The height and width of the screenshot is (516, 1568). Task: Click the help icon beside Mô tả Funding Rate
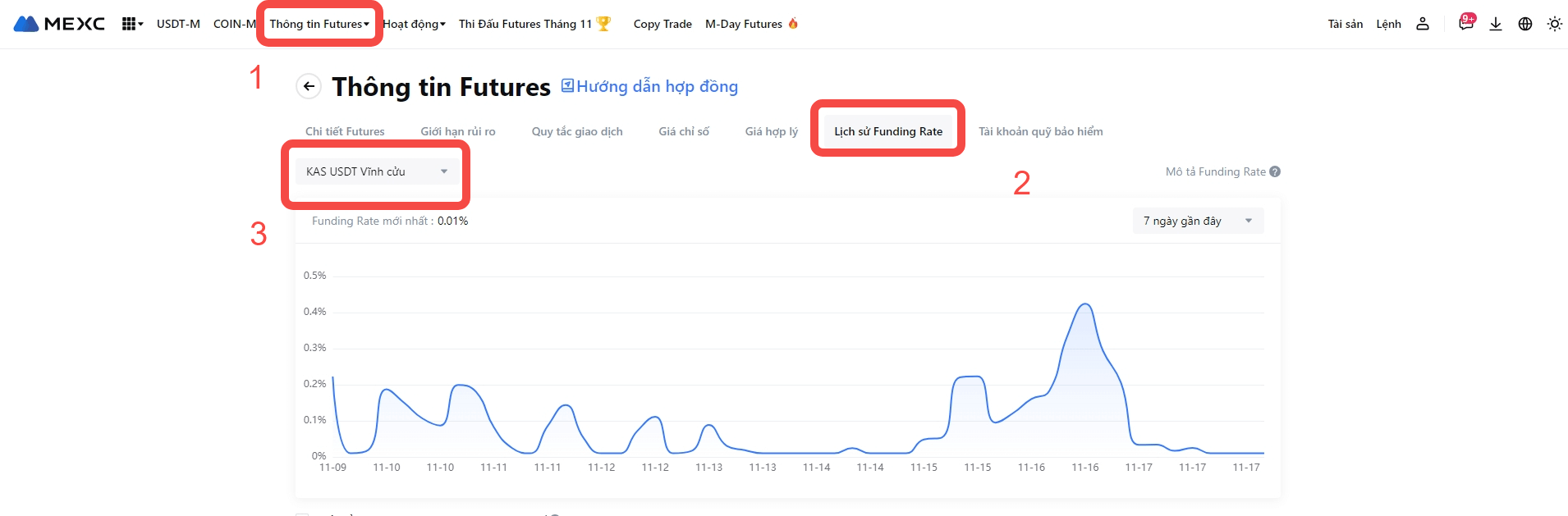1275,171
